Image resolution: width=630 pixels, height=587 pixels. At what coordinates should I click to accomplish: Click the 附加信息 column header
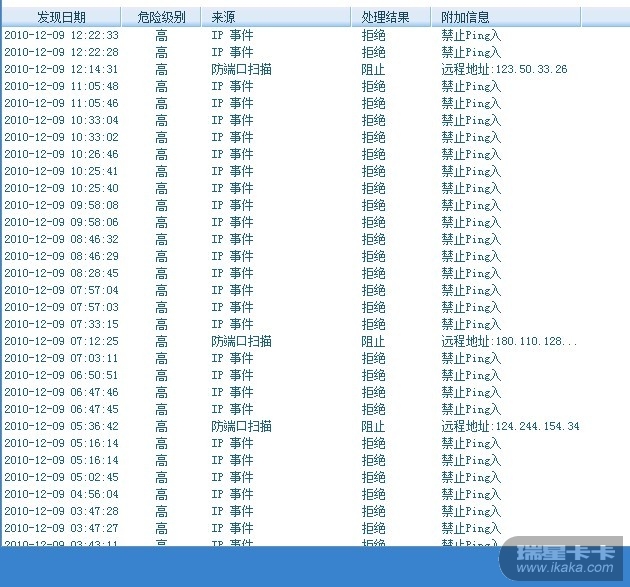(x=506, y=17)
